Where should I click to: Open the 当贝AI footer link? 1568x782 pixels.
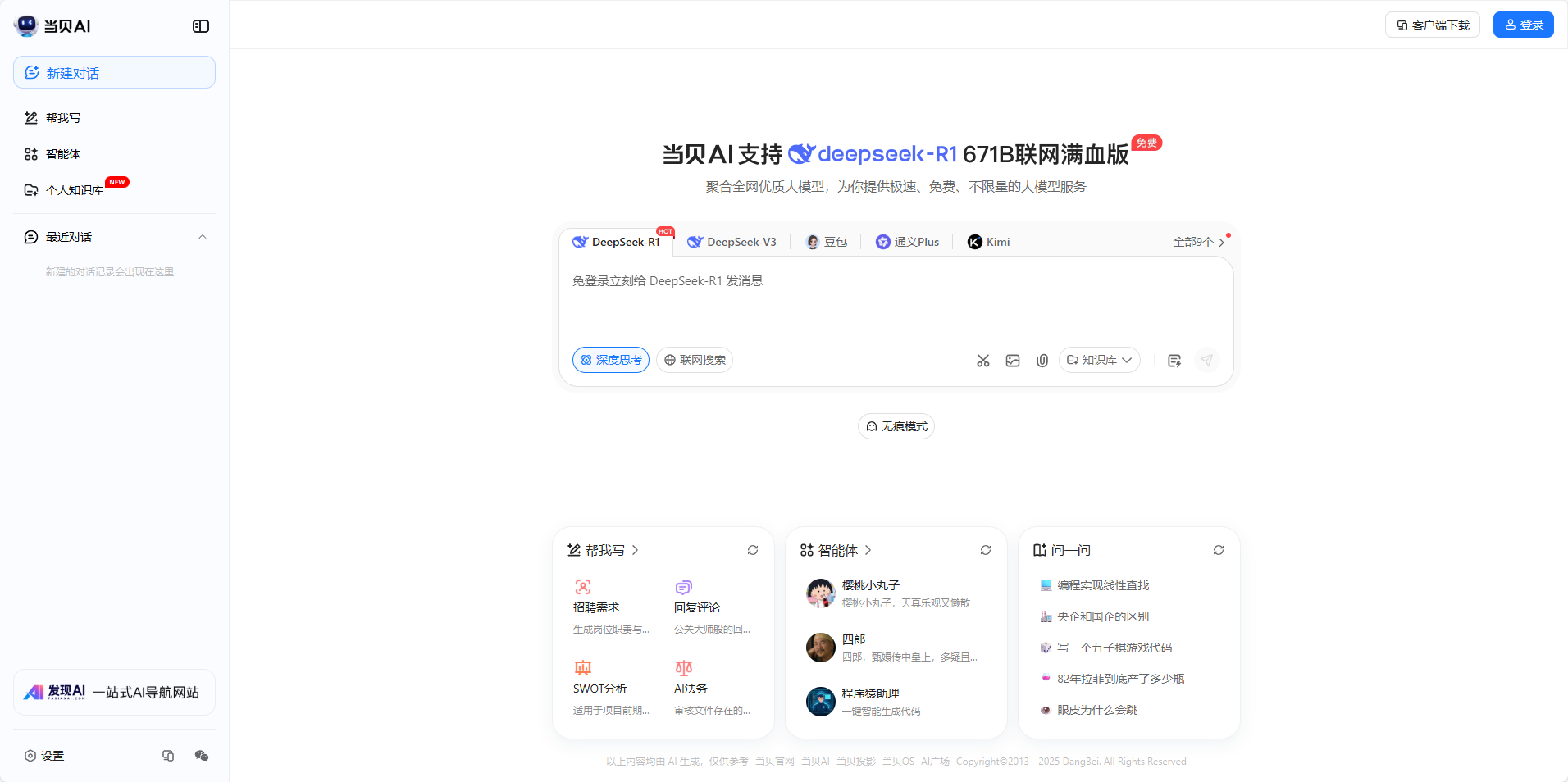coord(815,762)
